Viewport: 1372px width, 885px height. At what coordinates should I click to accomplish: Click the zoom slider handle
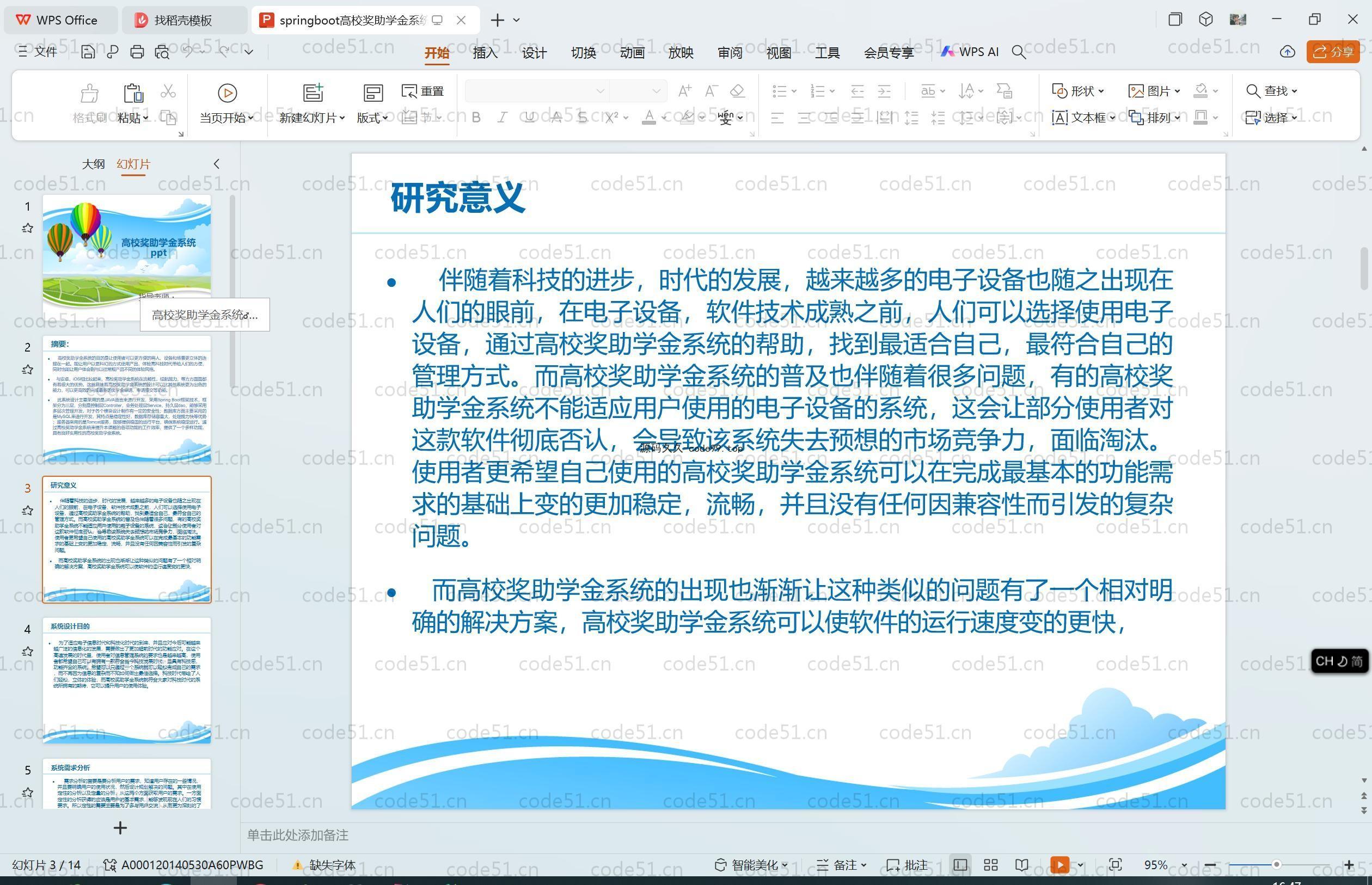click(1276, 864)
